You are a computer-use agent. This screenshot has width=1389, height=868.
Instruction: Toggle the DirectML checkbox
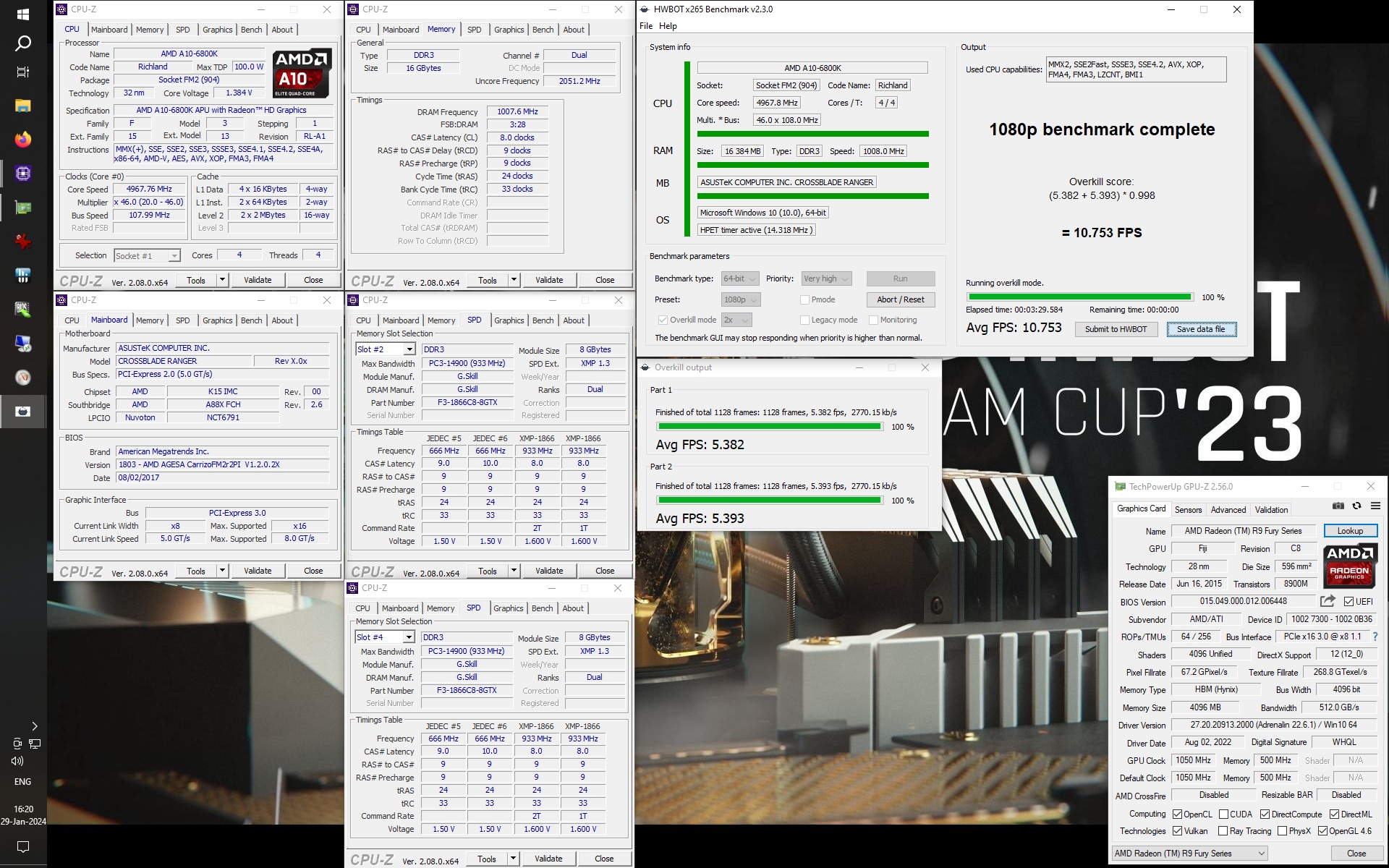click(1335, 814)
